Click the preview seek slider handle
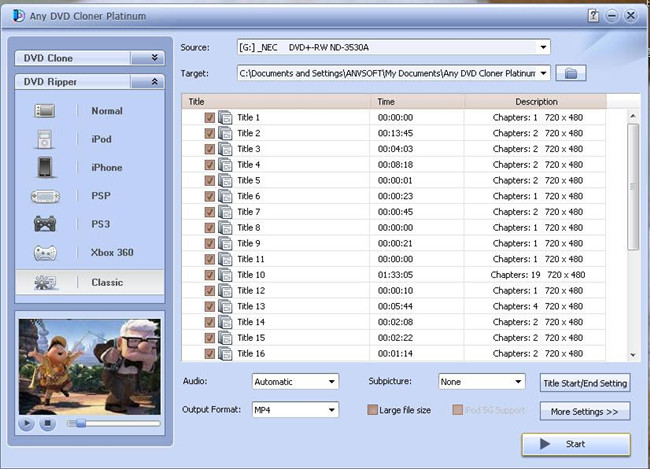 80,423
